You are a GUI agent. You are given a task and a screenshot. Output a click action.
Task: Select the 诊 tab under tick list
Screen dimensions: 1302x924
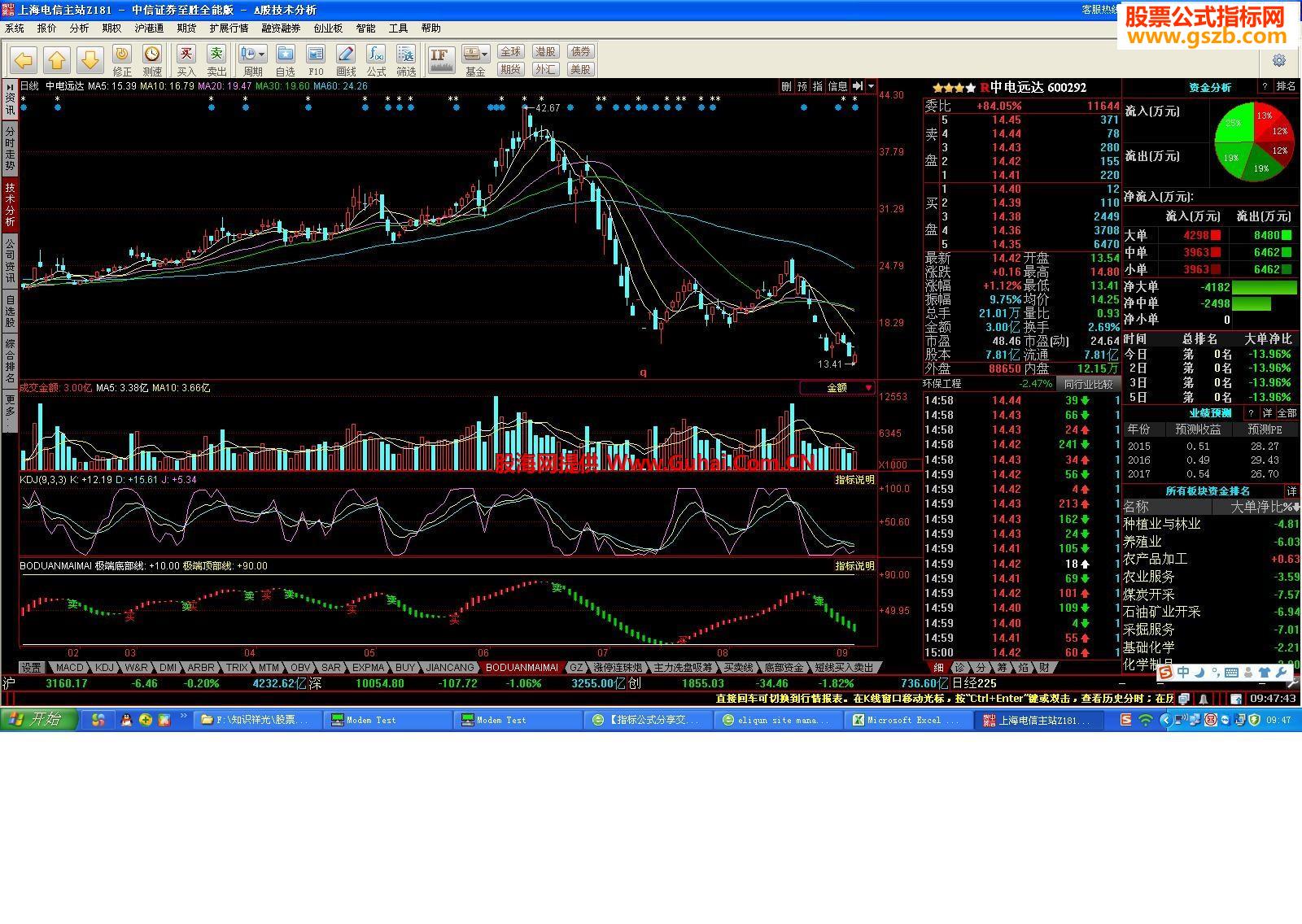coord(960,668)
